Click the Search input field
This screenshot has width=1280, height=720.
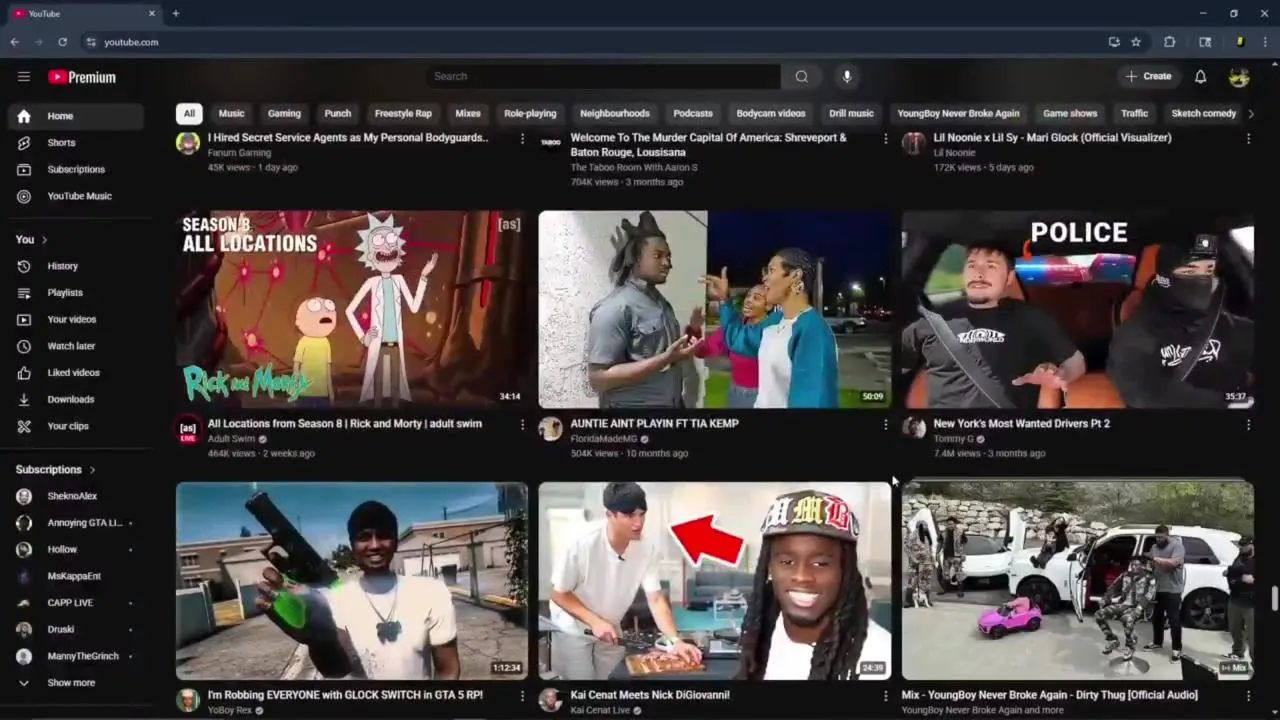click(603, 76)
